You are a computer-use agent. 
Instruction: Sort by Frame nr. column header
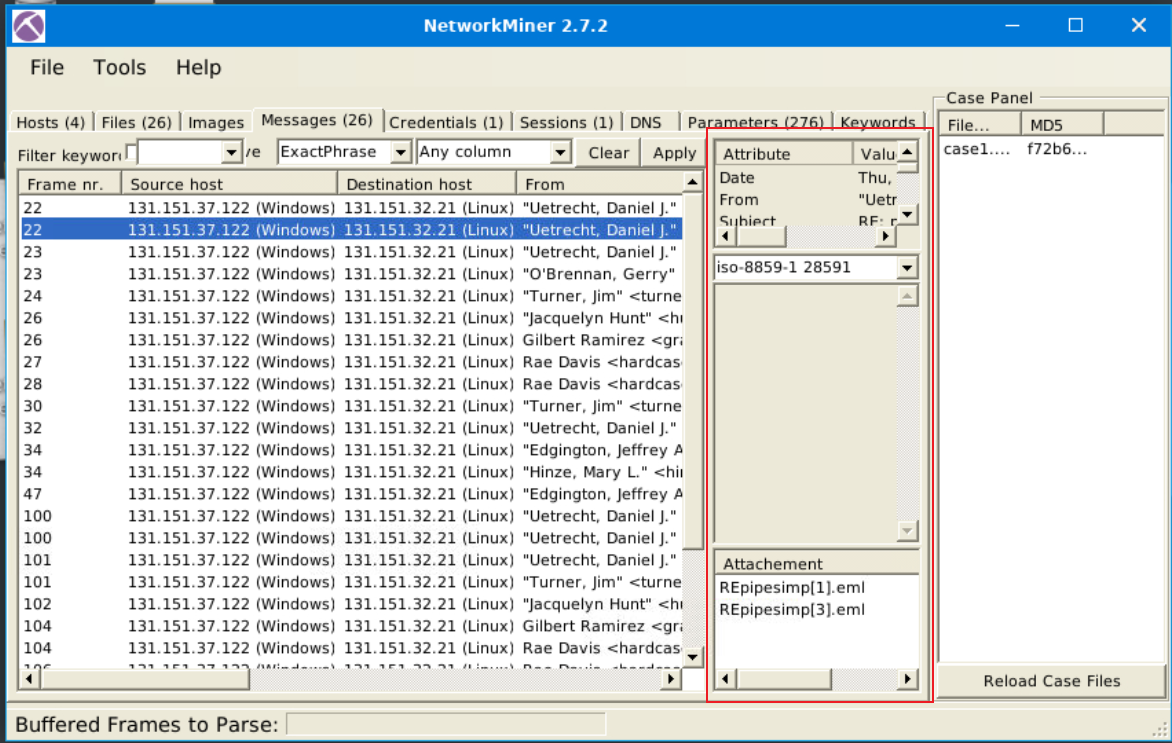point(70,184)
